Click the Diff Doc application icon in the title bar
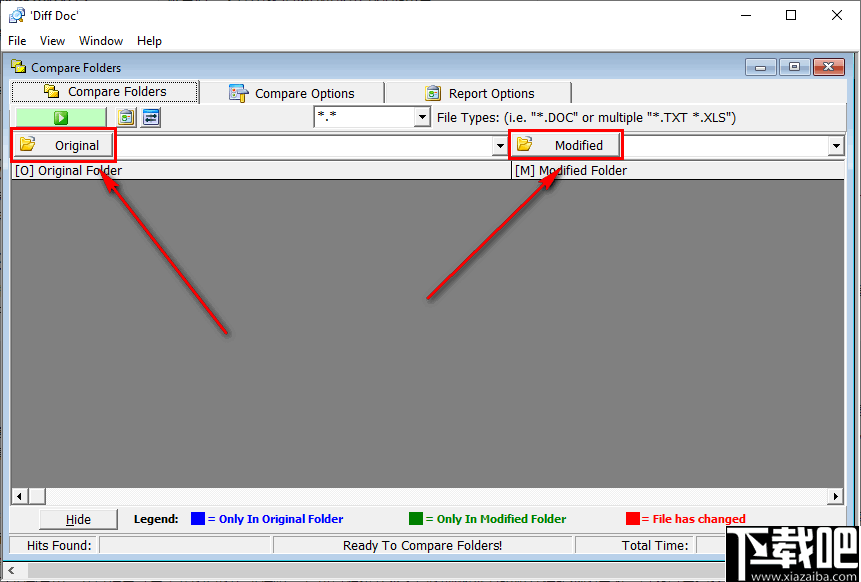Screen dimensions: 861x582 (16, 15)
